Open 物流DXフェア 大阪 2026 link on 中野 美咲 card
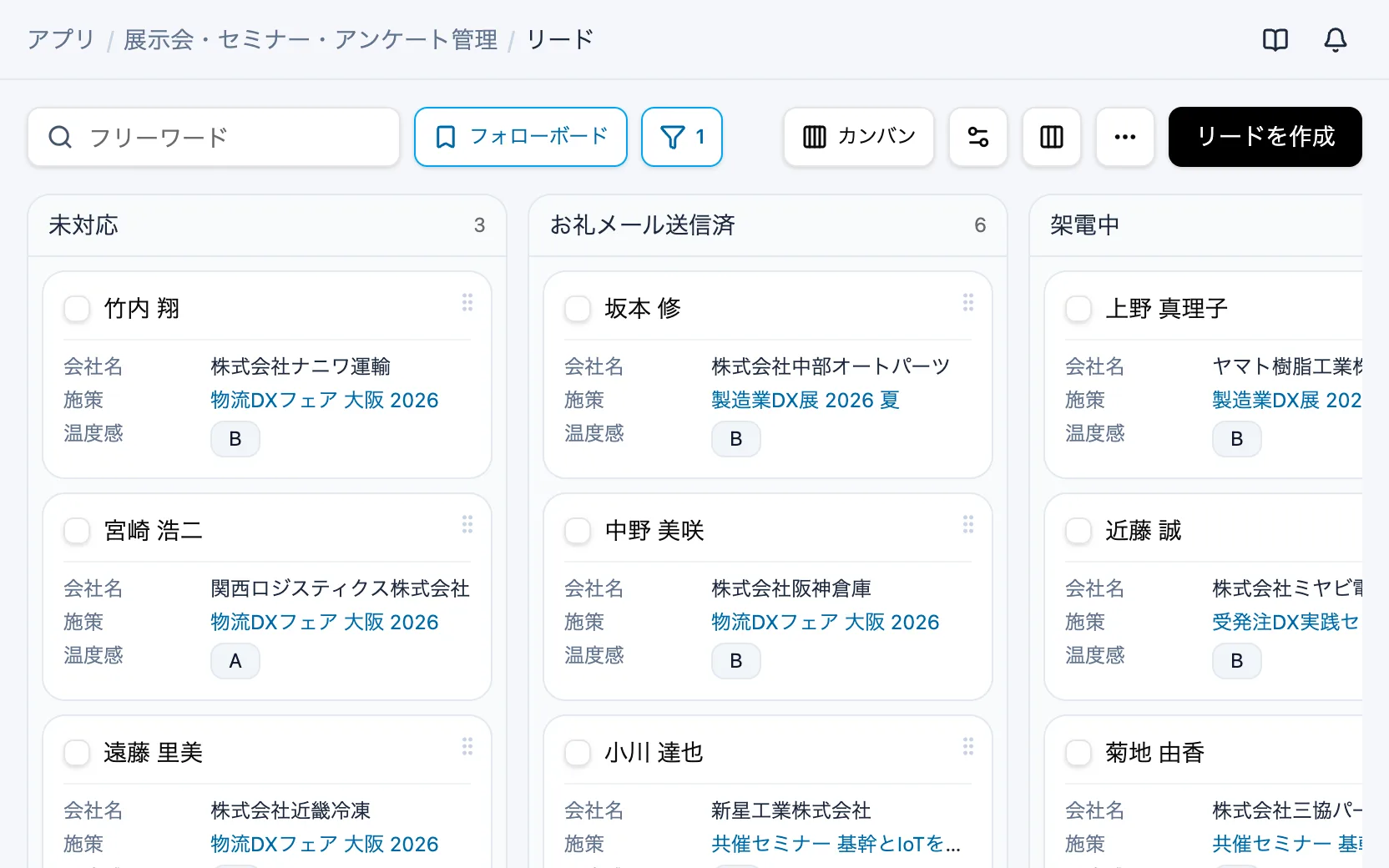The image size is (1389, 868). coord(826,622)
